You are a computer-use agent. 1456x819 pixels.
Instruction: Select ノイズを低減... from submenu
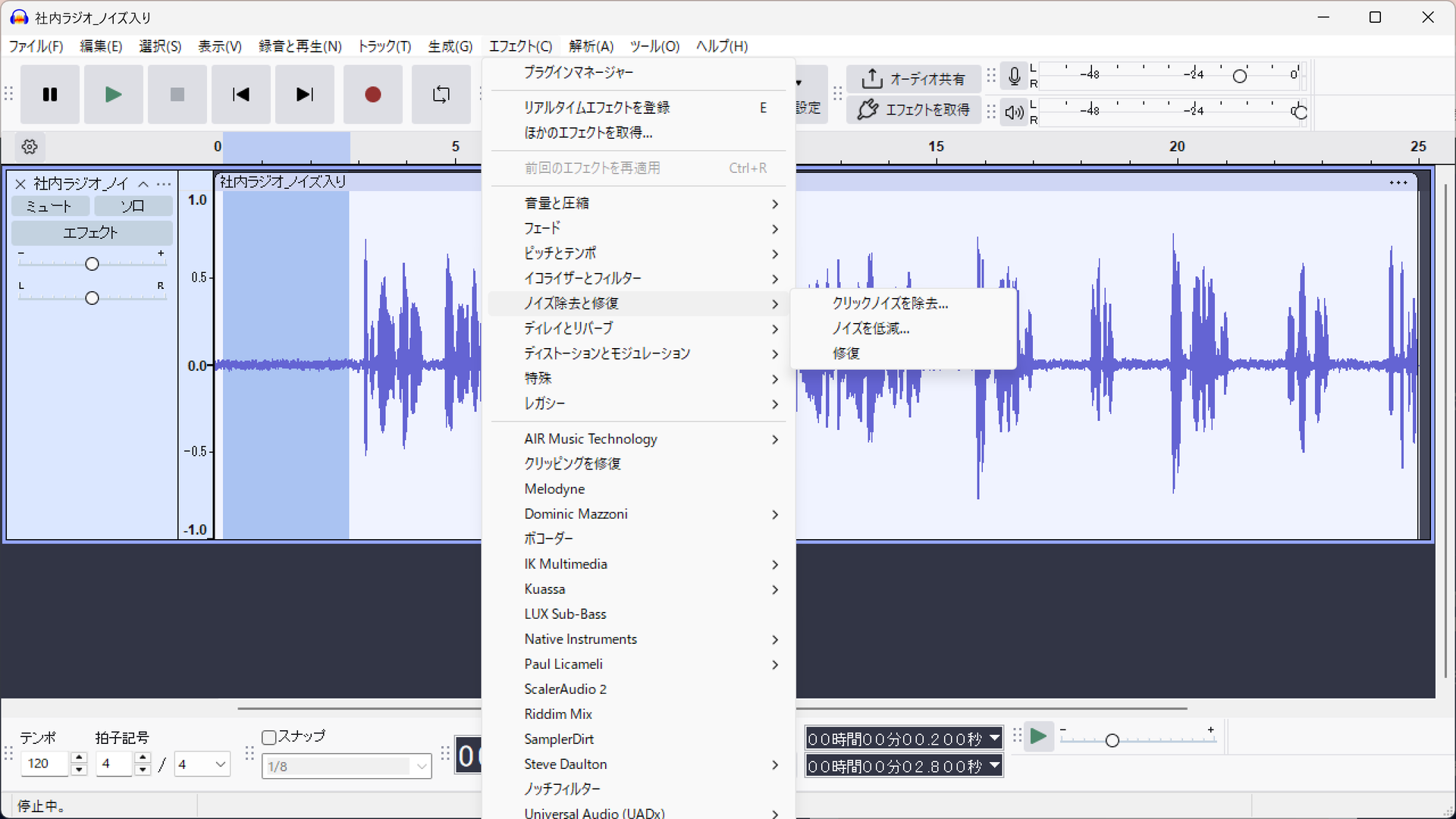click(x=902, y=328)
